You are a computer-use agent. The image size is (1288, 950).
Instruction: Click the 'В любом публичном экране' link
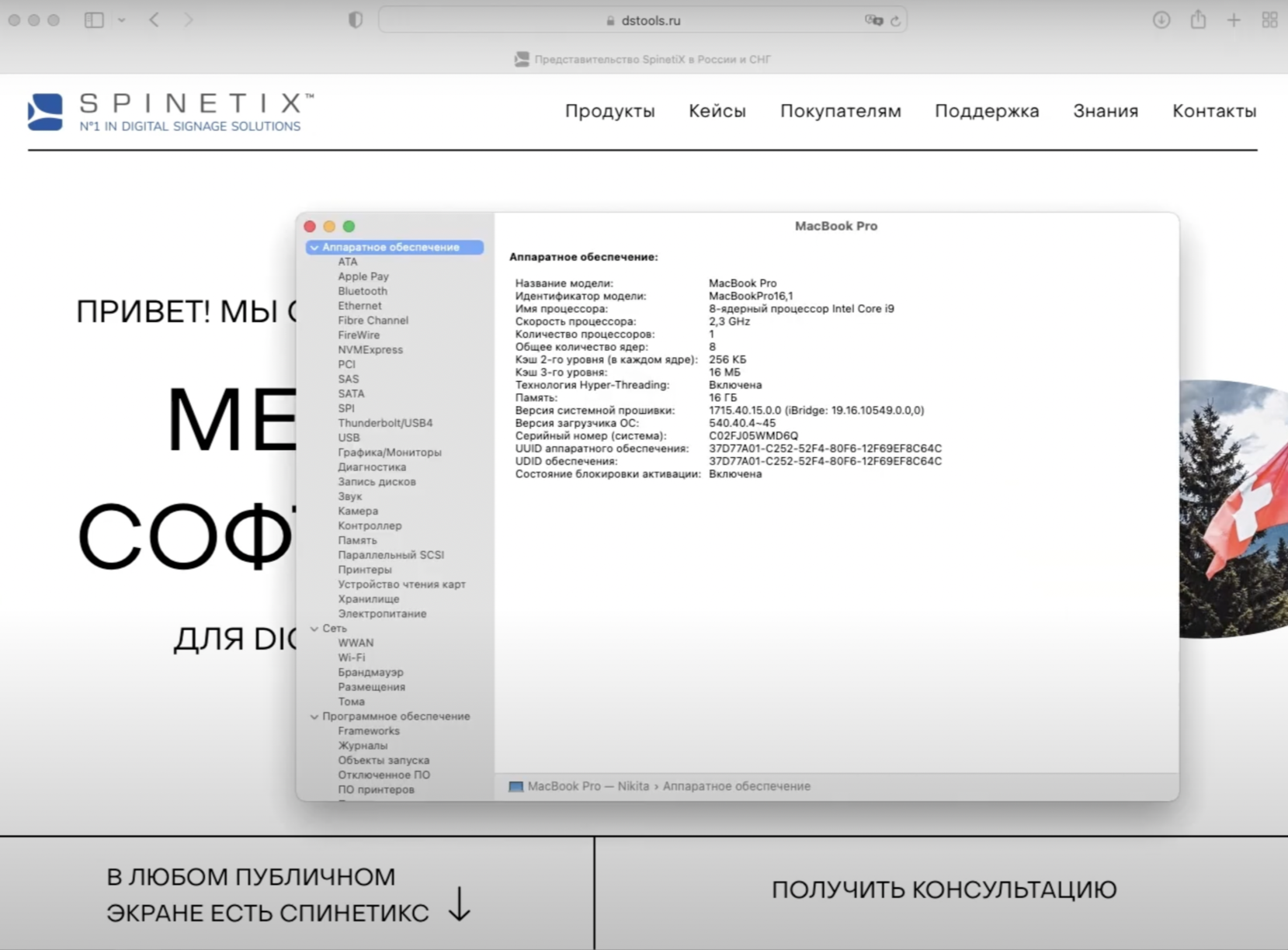point(268,895)
